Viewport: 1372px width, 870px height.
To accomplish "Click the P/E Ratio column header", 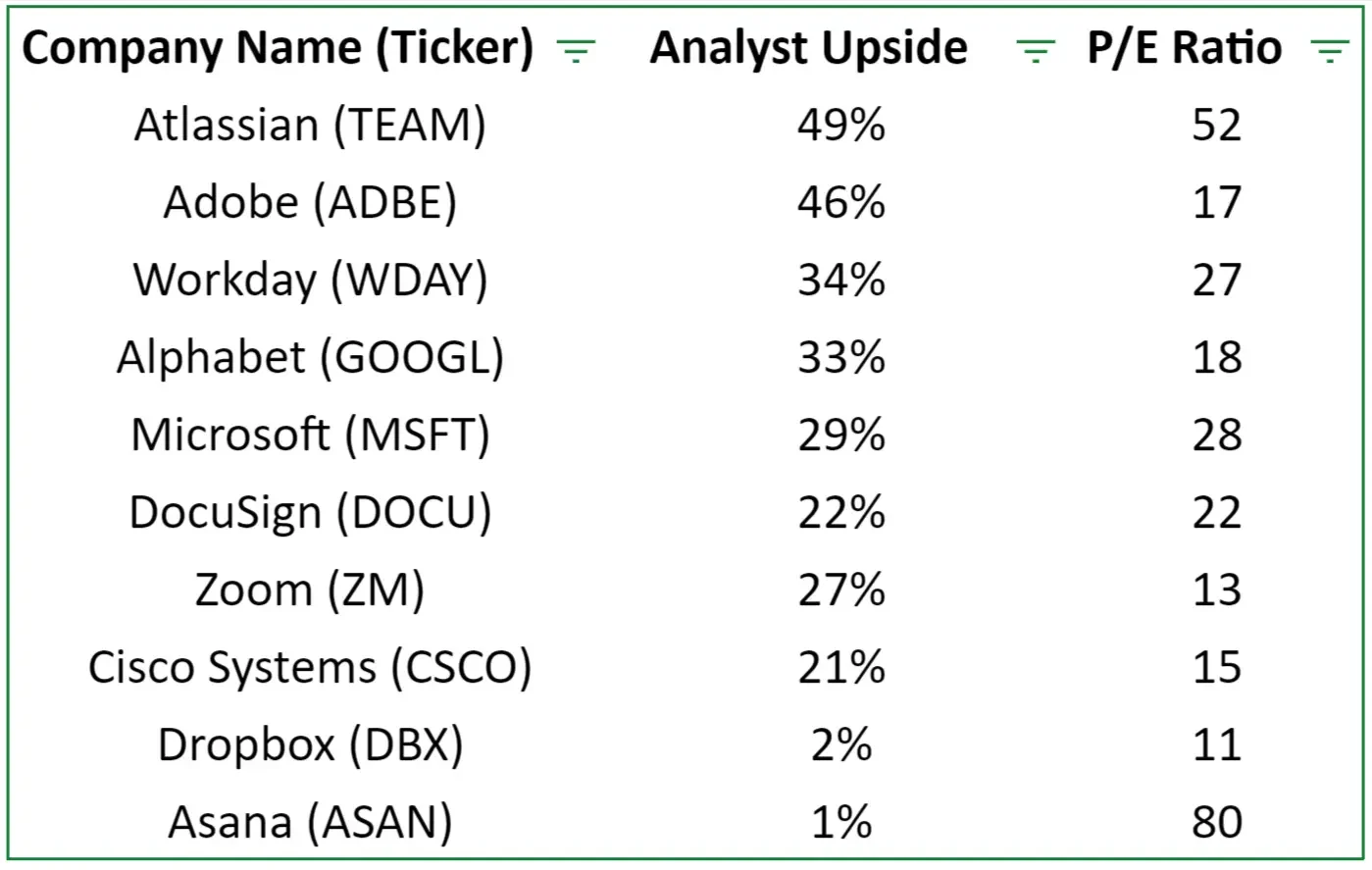I will (x=1185, y=48).
